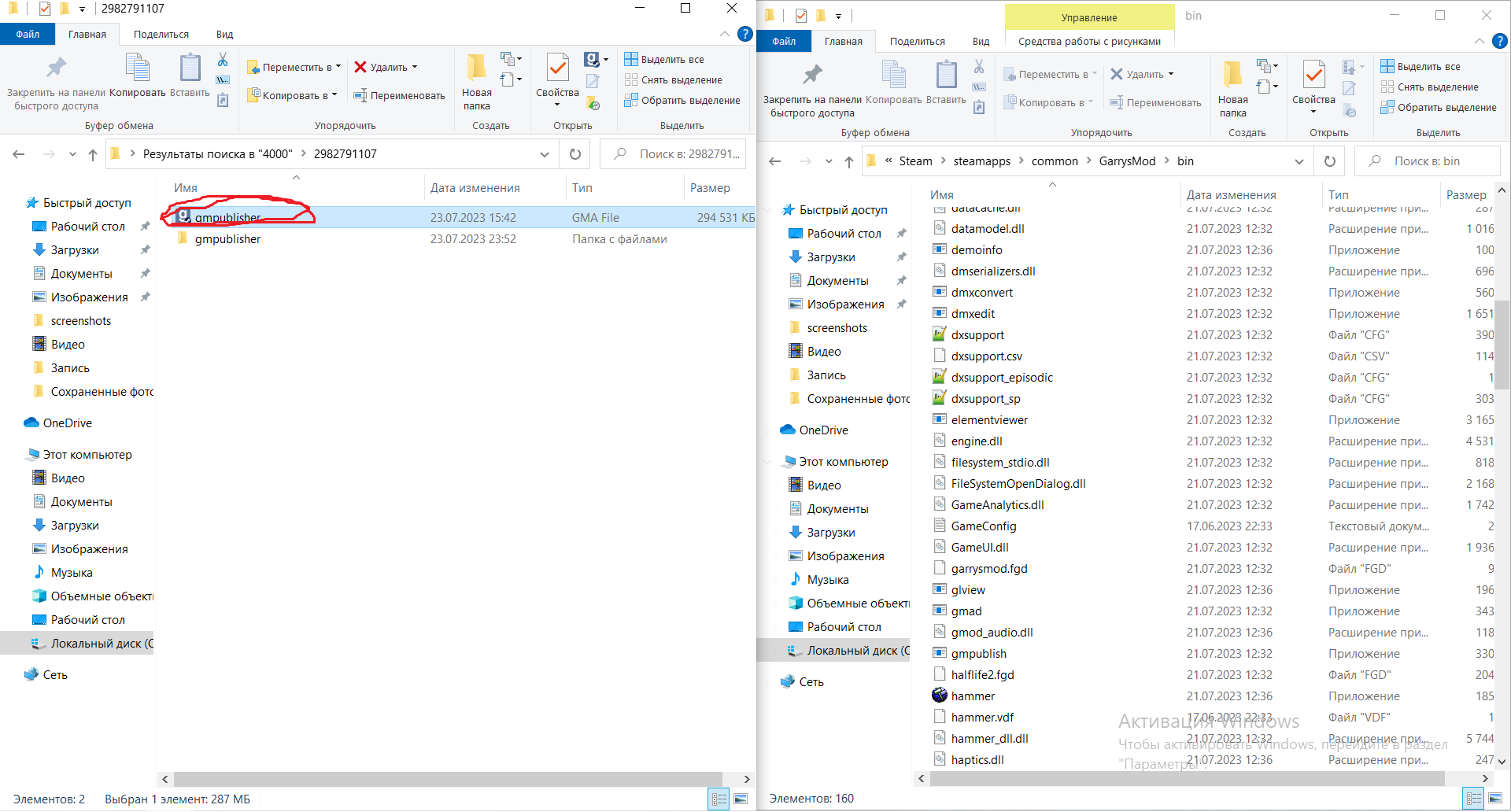Click Rename in left window ribbon
The height and width of the screenshot is (812, 1511).
click(x=399, y=95)
